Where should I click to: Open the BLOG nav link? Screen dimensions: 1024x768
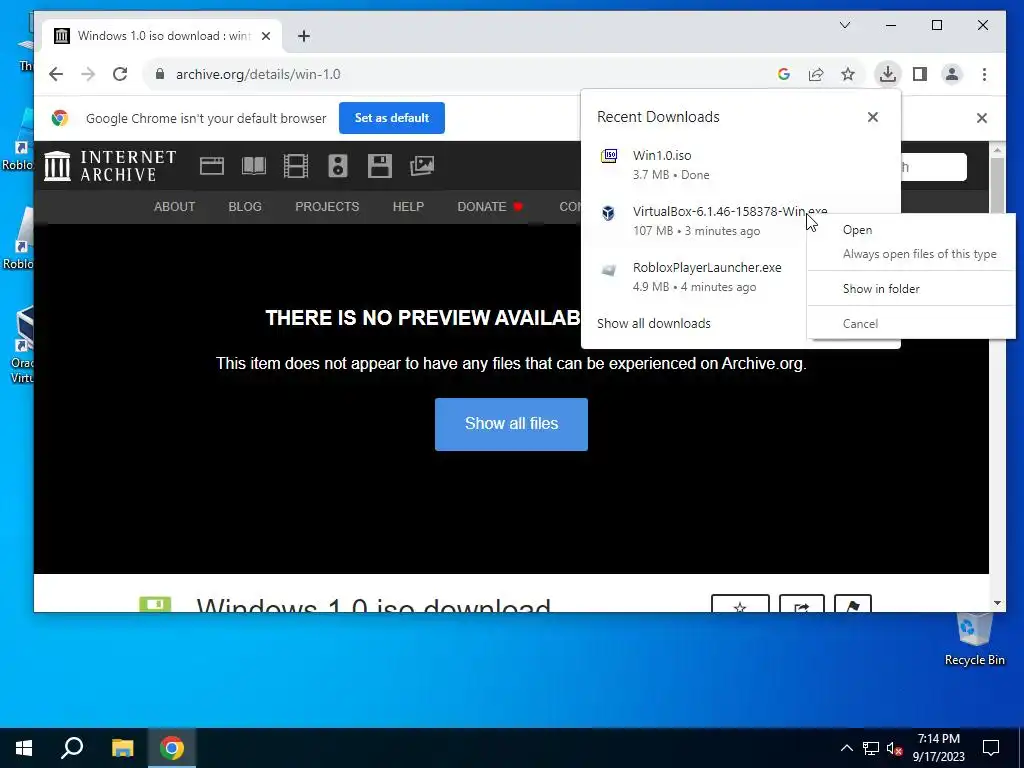click(x=245, y=207)
